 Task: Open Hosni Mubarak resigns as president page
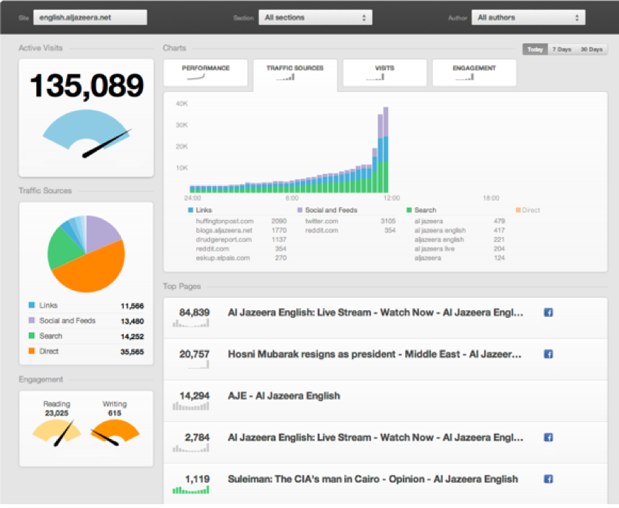(374, 354)
